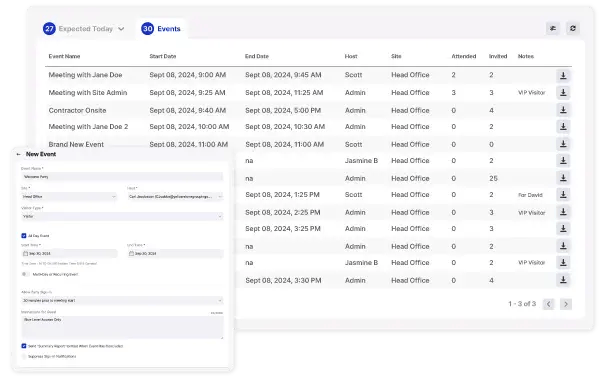600x376 pixels.
Task: Select the 'Meeting with Site Admin' event name
Action: 88,93
